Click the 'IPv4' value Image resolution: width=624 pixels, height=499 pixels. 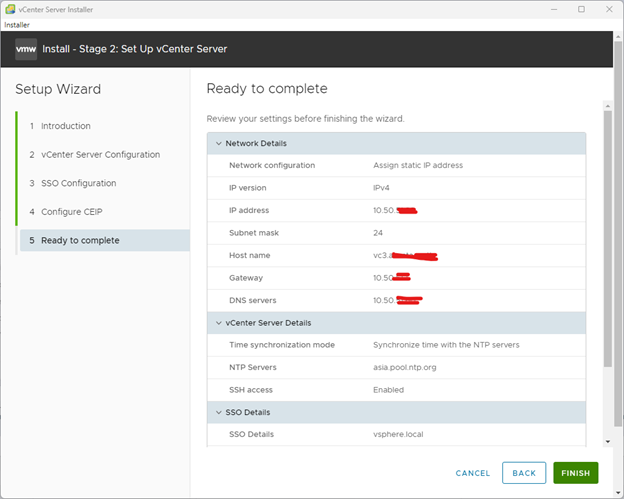click(x=381, y=188)
